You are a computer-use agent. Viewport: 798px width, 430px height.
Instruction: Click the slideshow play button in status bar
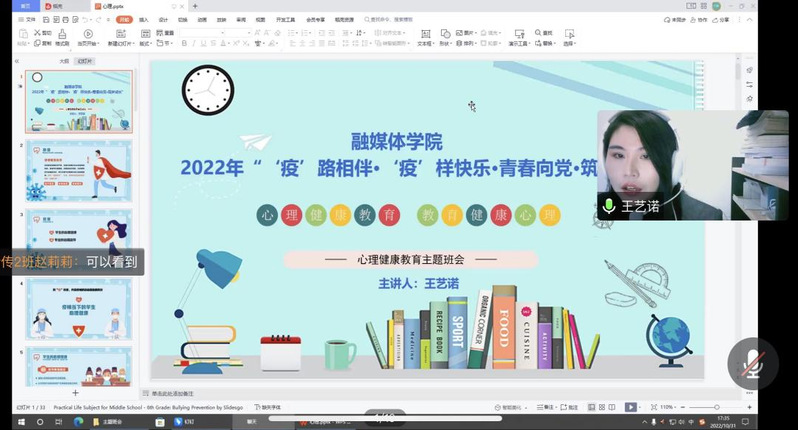coord(631,407)
